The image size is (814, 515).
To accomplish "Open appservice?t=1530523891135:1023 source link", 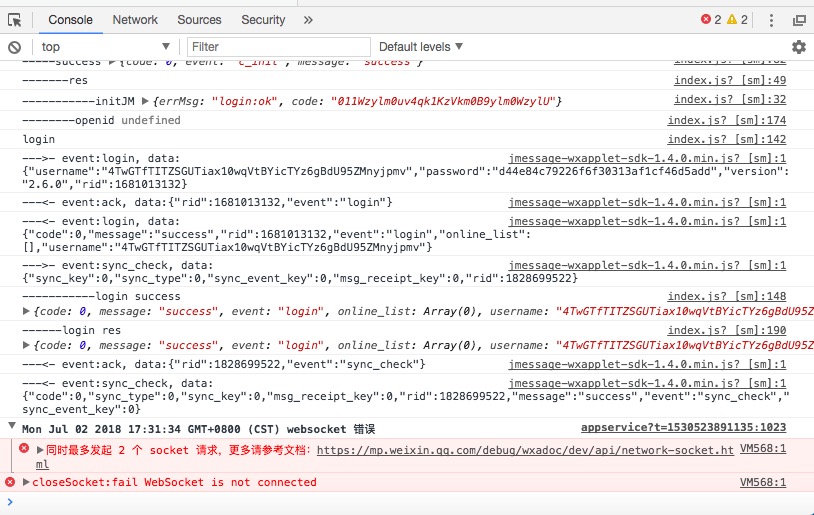I will [x=683, y=427].
